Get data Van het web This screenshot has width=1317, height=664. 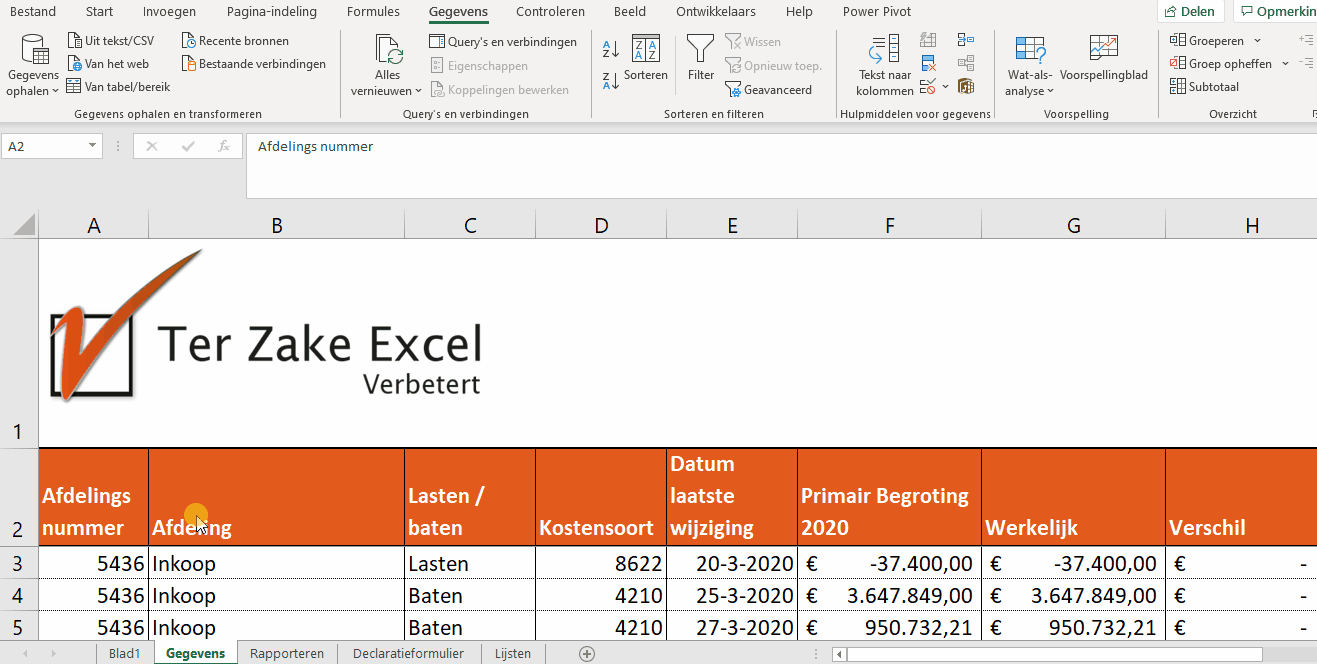108,64
